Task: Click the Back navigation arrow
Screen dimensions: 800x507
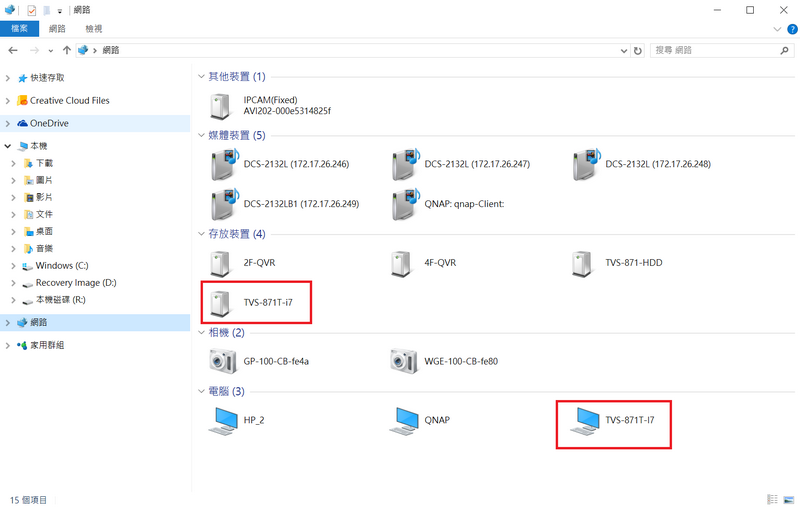Action: (x=13, y=50)
